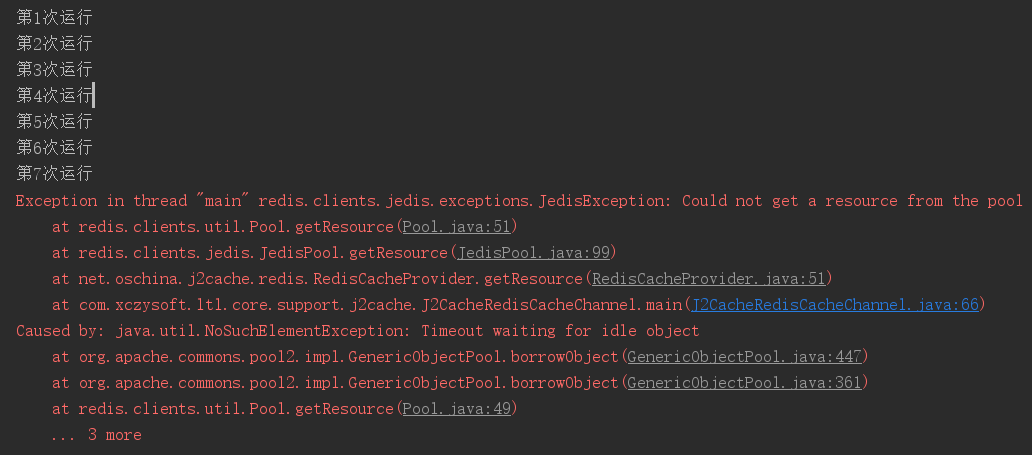Select the 第2次运行 output line
This screenshot has width=1032, height=455.
tap(55, 44)
